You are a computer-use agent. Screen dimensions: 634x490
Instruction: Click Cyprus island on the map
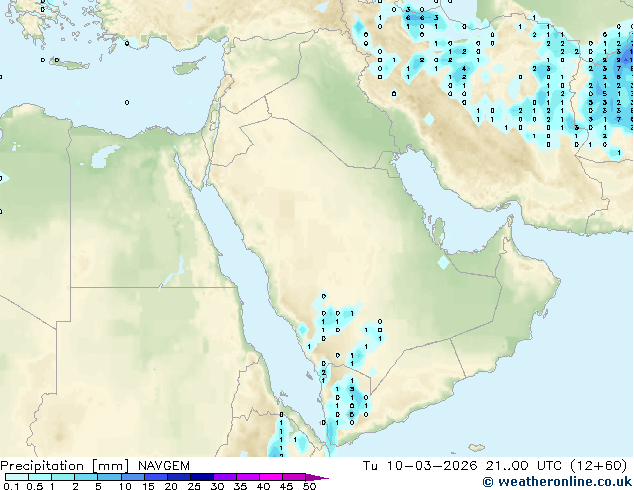[x=189, y=67]
